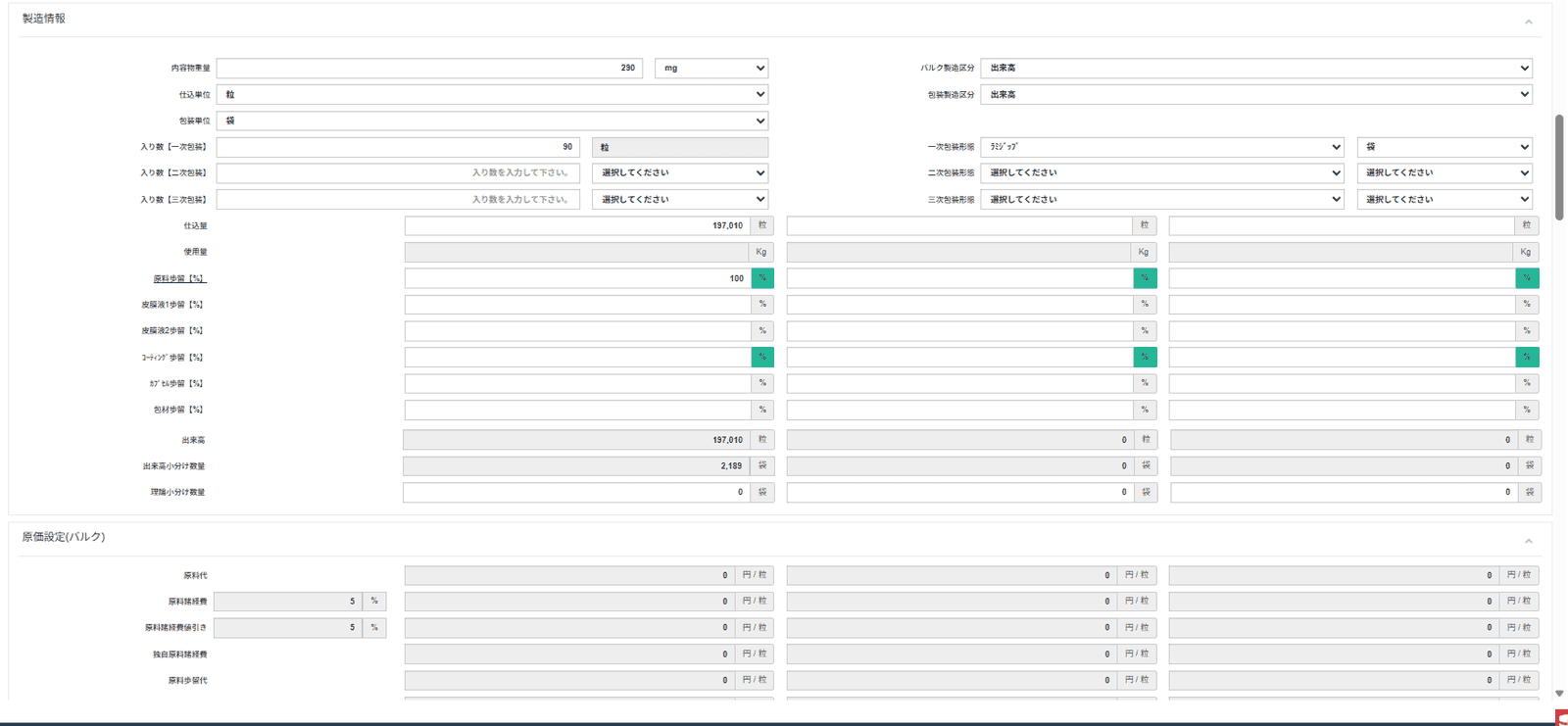This screenshot has width=1568, height=726.
Task: Focus the first-column 包材歩留 field
Action: 578,410
